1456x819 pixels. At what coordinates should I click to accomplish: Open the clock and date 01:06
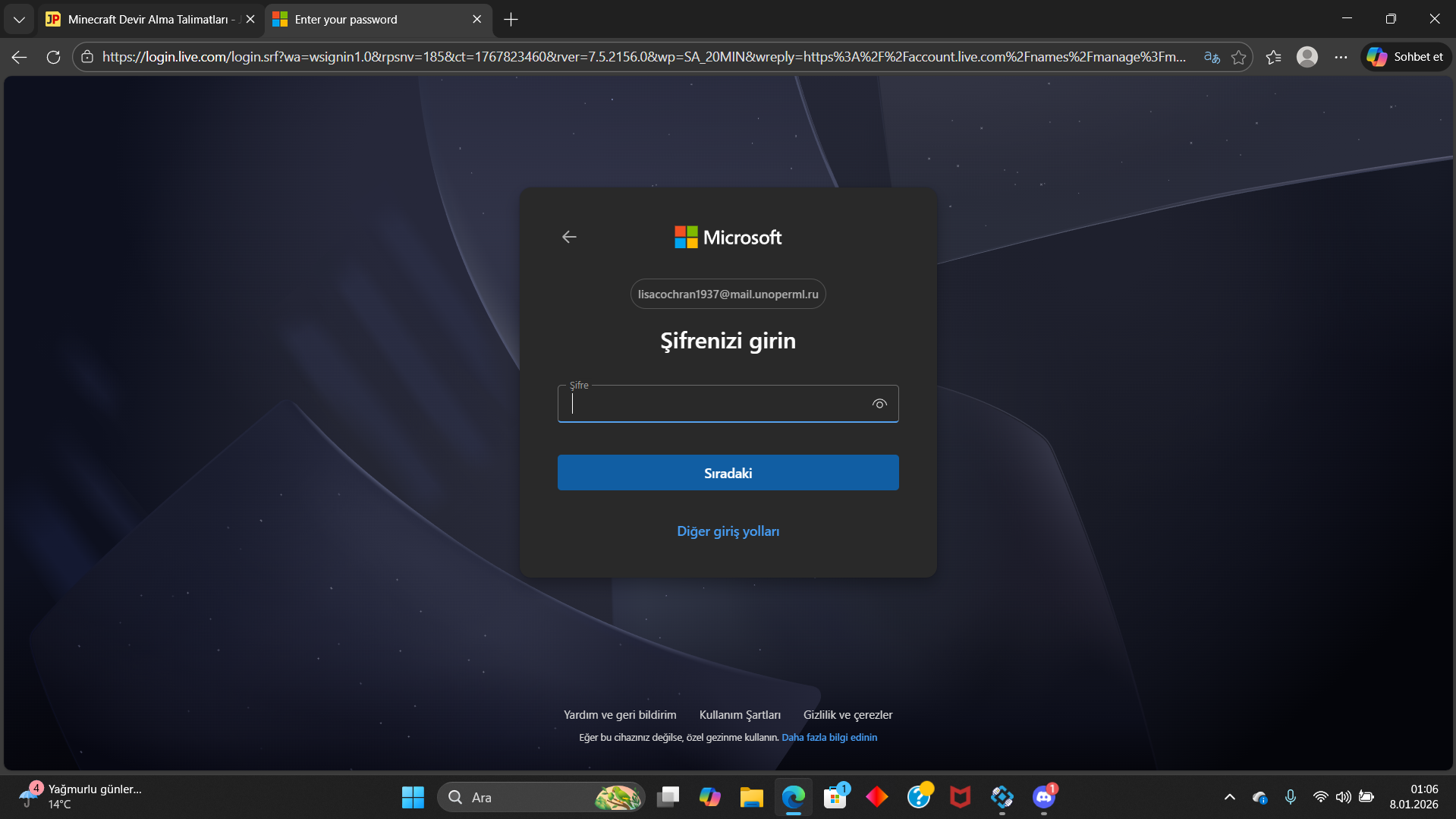pos(1414,797)
